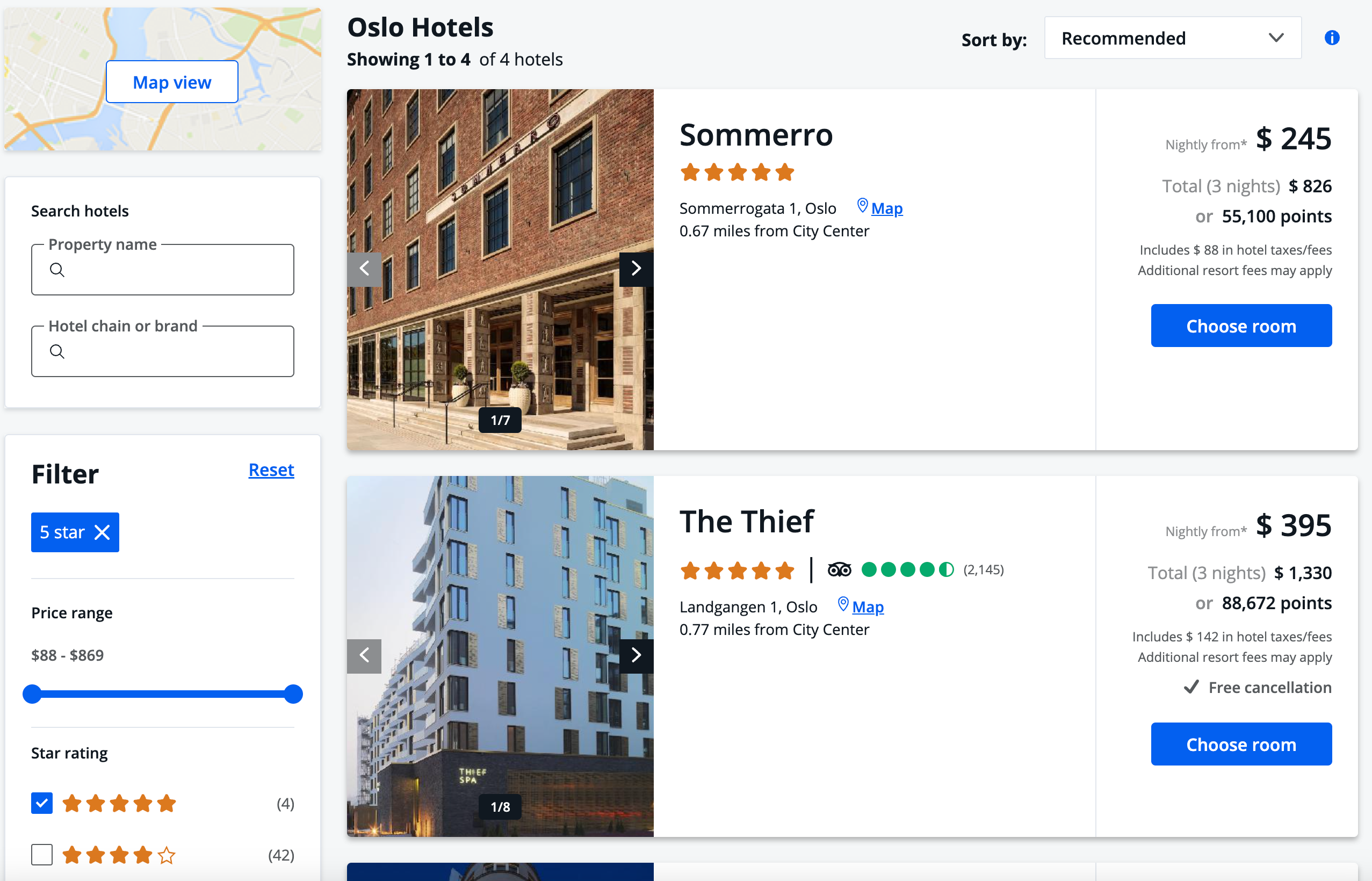Viewport: 1372px width, 881px height.
Task: Check the 4-star rating checkbox
Action: point(42,855)
